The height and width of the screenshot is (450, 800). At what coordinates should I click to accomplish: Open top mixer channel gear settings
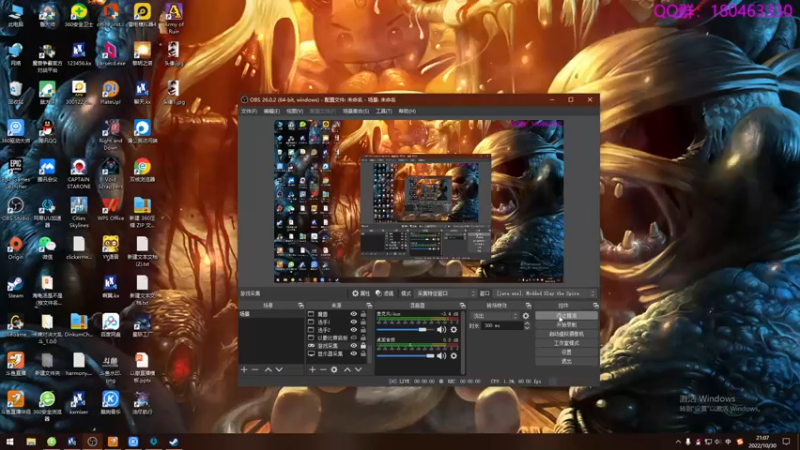coord(454,330)
